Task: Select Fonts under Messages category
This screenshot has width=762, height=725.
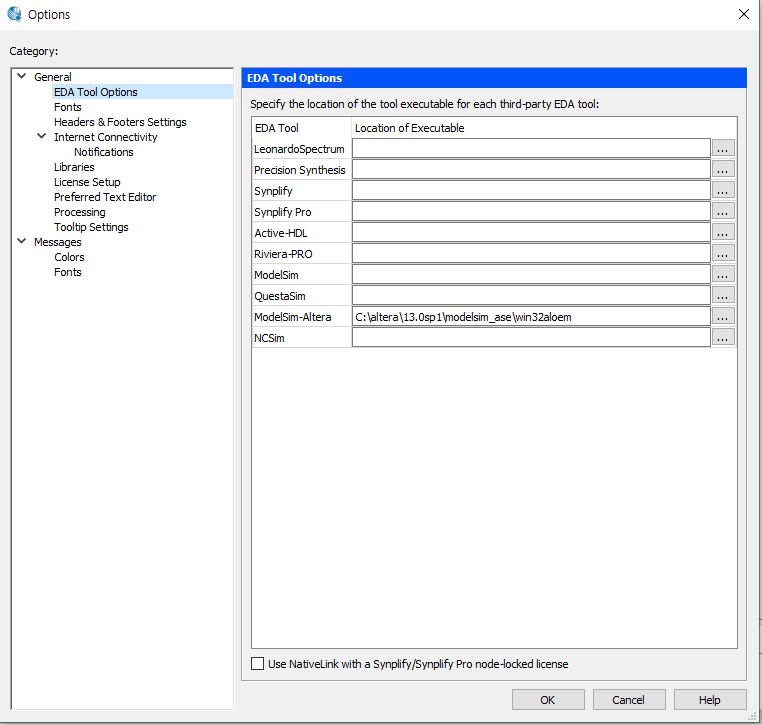Action: pos(68,272)
